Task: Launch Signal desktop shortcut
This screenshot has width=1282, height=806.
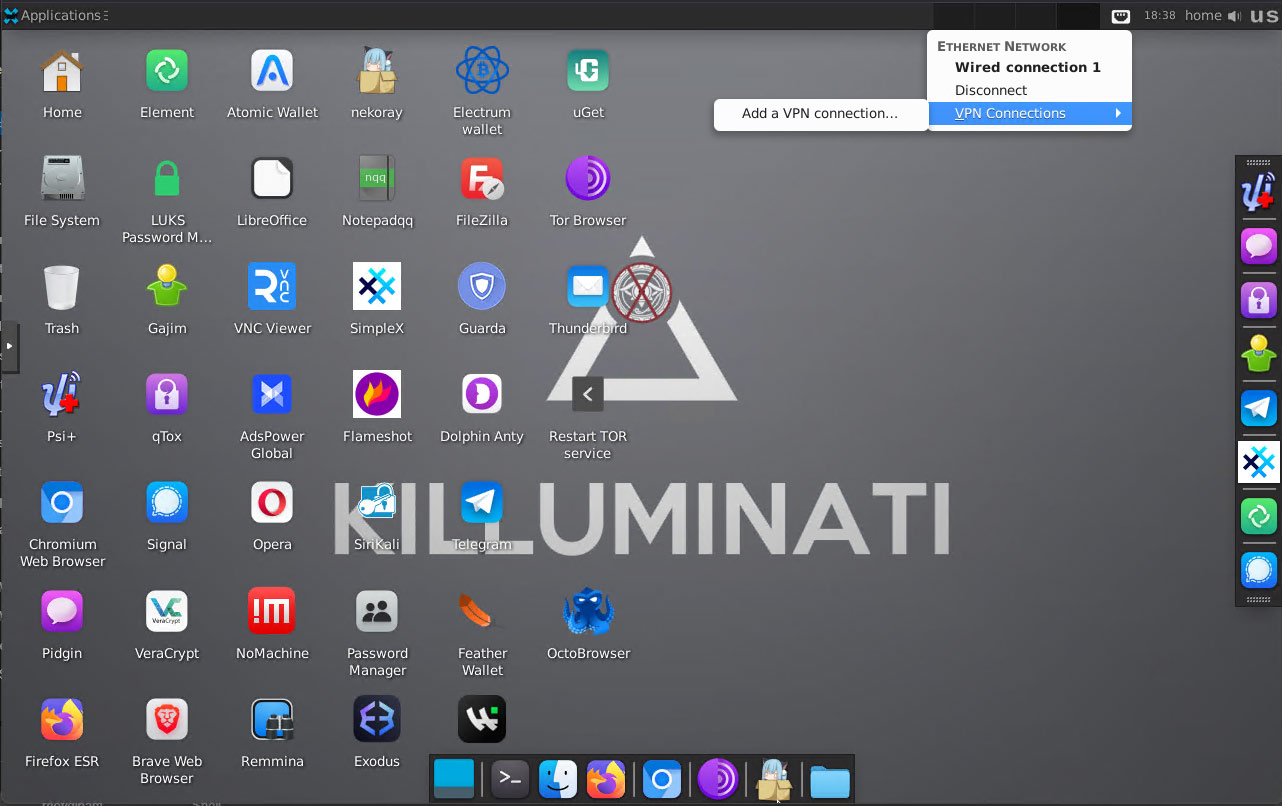Action: coord(167,503)
